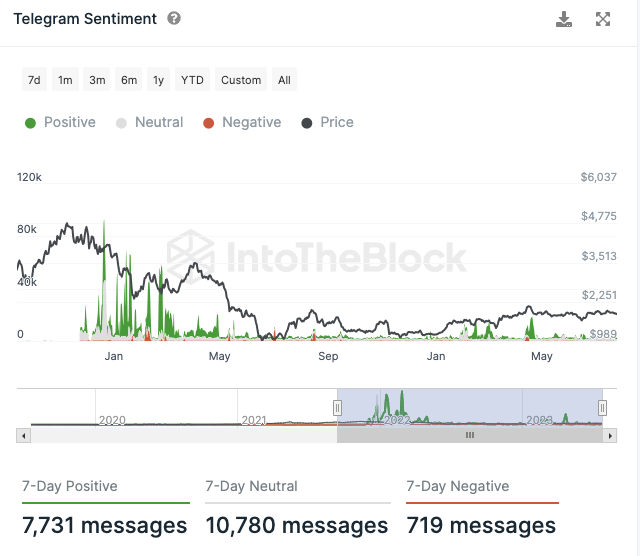The width and height of the screenshot is (640, 556).
Task: Toggle Price line in legend
Action: pos(327,122)
